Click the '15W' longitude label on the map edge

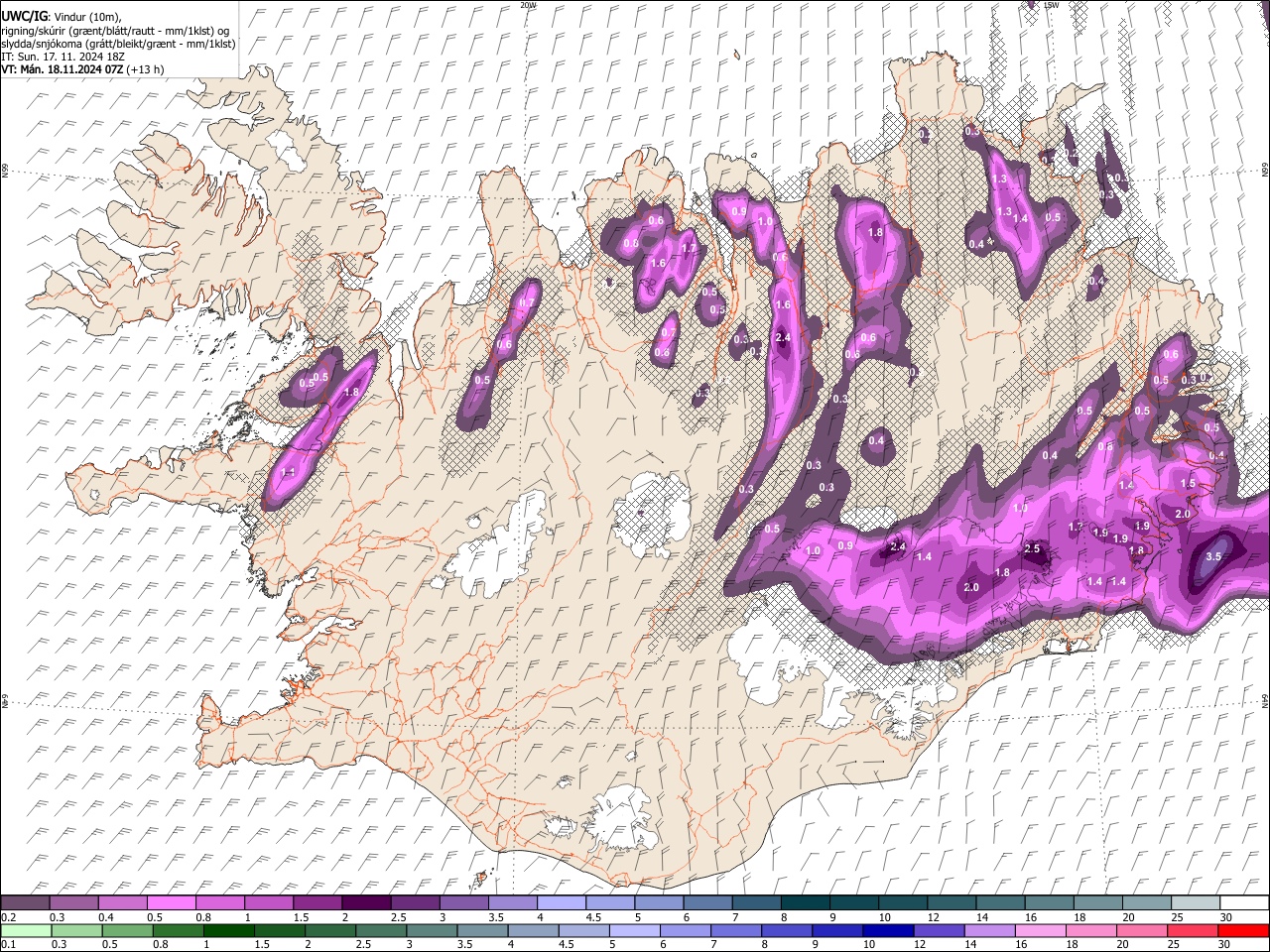pyautogui.click(x=1052, y=5)
